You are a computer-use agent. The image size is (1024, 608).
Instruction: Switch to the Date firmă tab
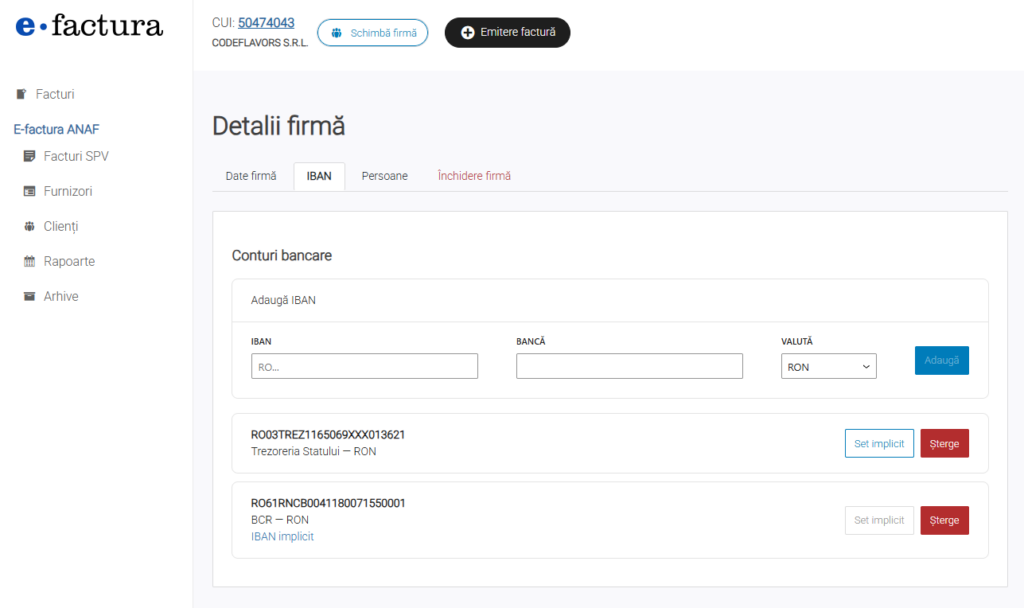(251, 176)
